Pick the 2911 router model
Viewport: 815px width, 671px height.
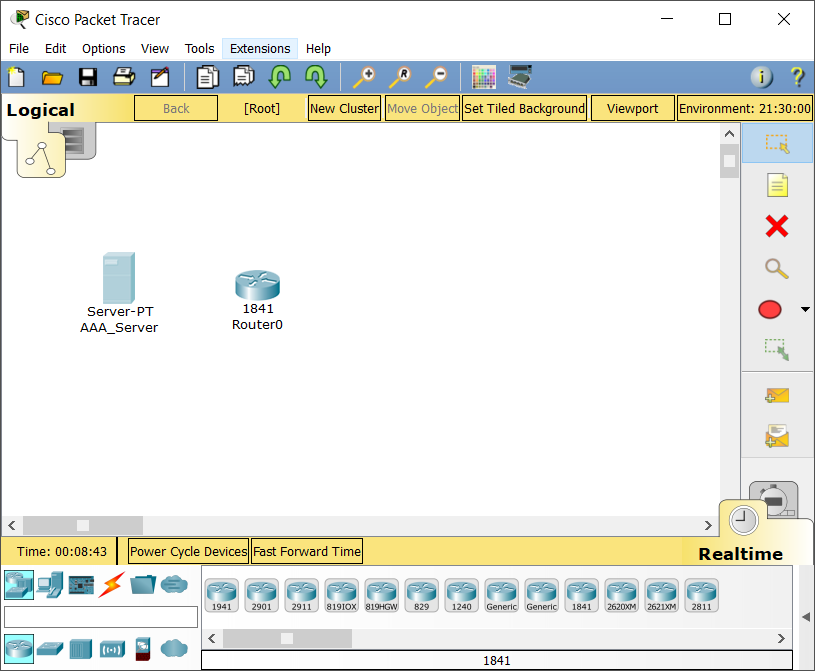coord(301,595)
